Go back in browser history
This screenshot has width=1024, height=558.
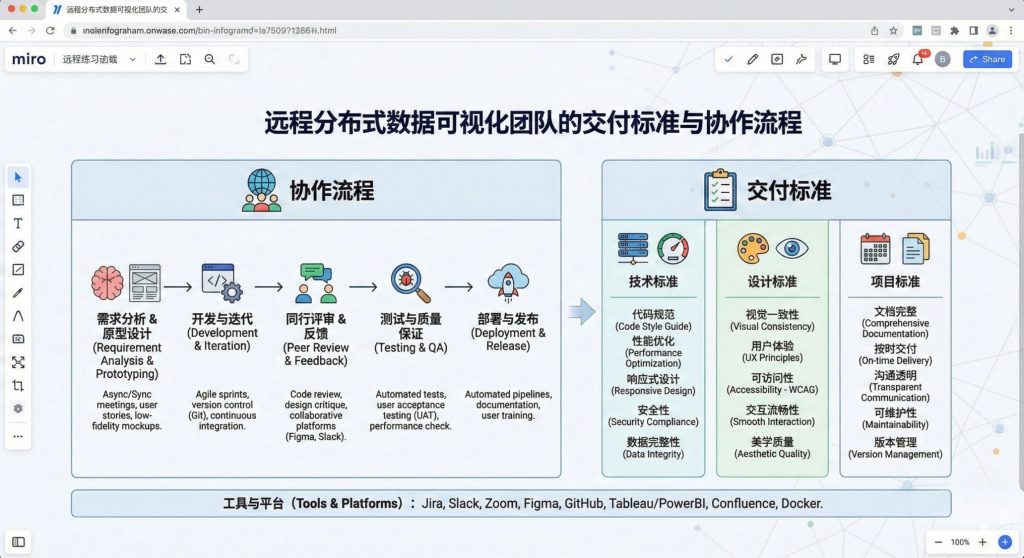[12, 30]
